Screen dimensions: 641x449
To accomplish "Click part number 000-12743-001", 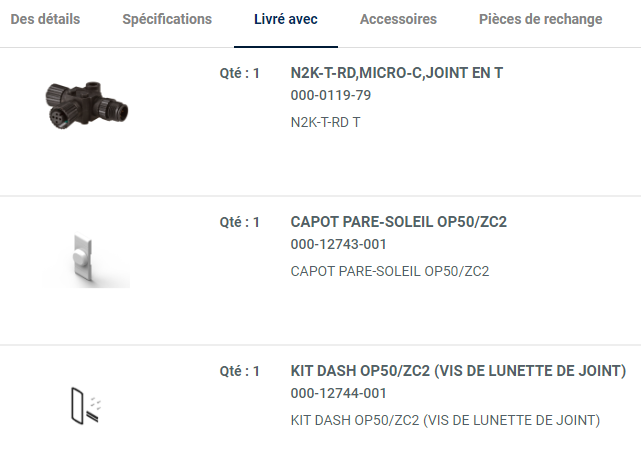I will 338,244.
